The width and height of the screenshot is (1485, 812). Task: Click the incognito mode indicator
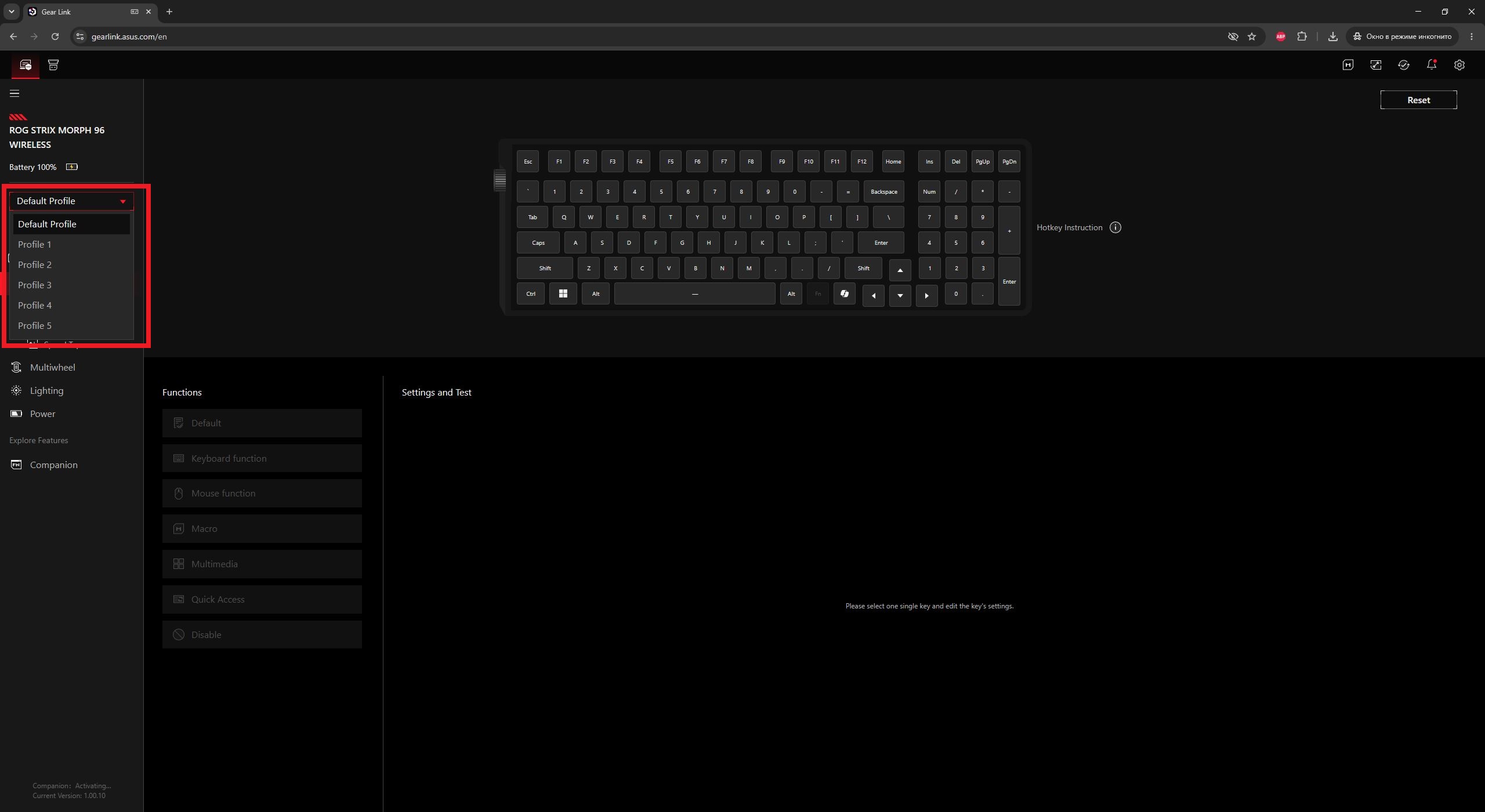point(1403,37)
